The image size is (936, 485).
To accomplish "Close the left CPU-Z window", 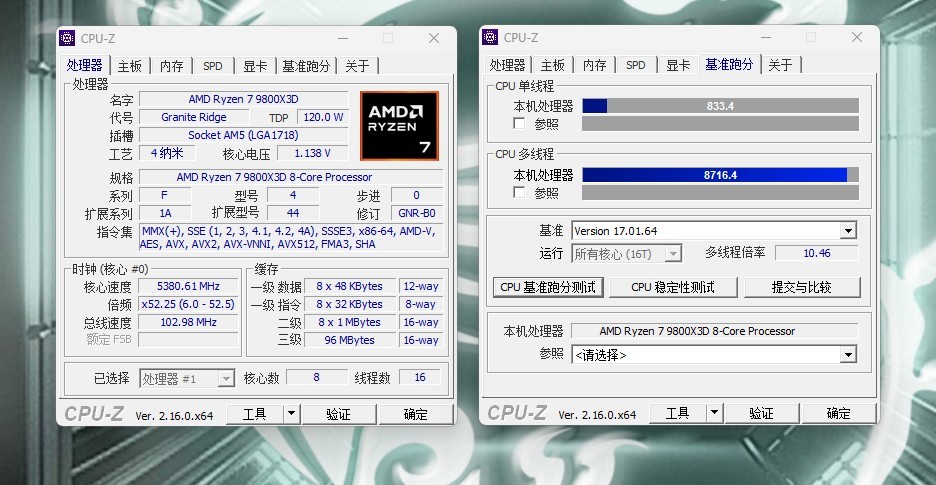I will (434, 38).
